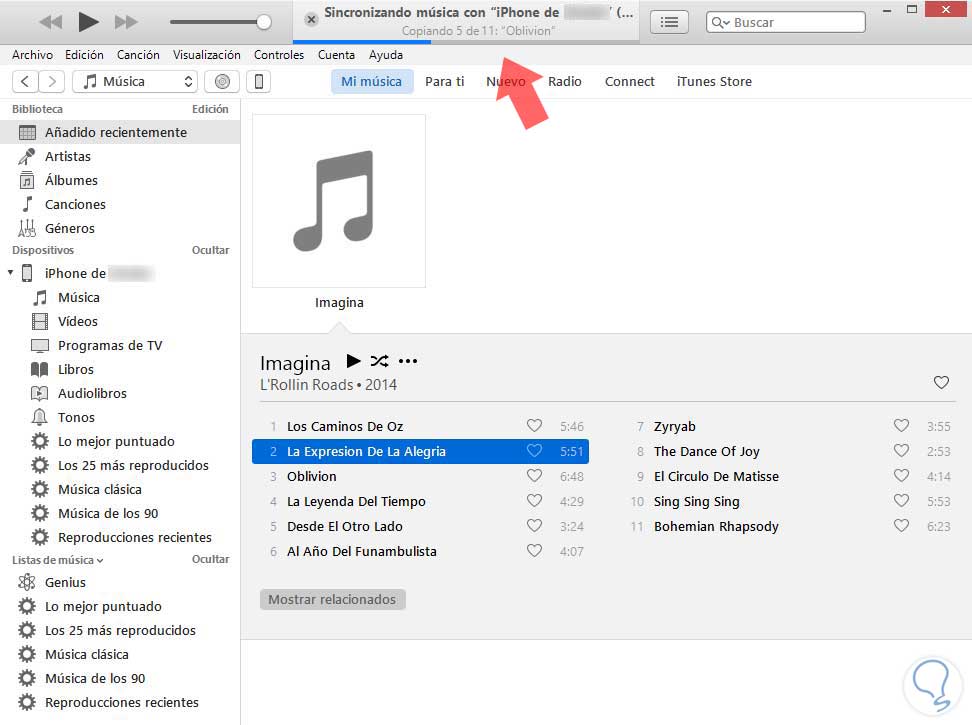Switch to the iTunes Store tab

(714, 82)
